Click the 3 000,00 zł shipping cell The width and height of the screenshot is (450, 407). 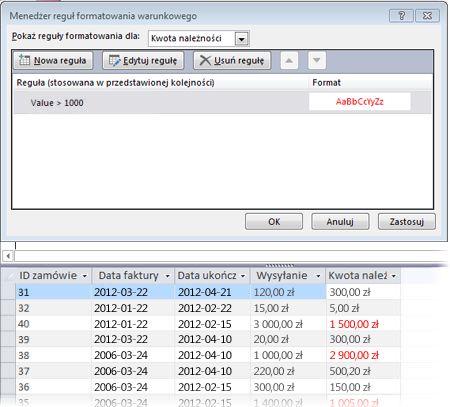288,324
